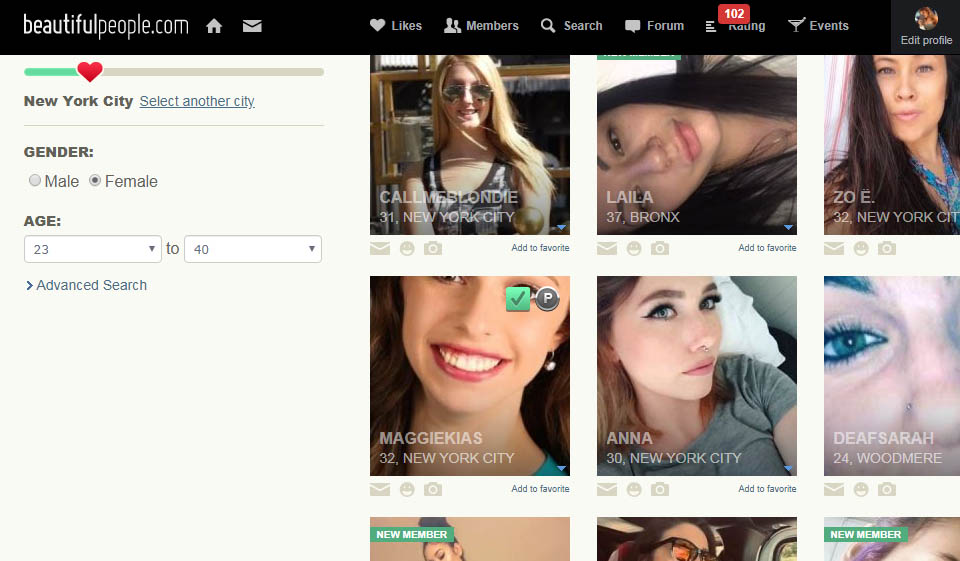Click the heart handle on distance slider
The image size is (960, 561).
pyautogui.click(x=90, y=72)
